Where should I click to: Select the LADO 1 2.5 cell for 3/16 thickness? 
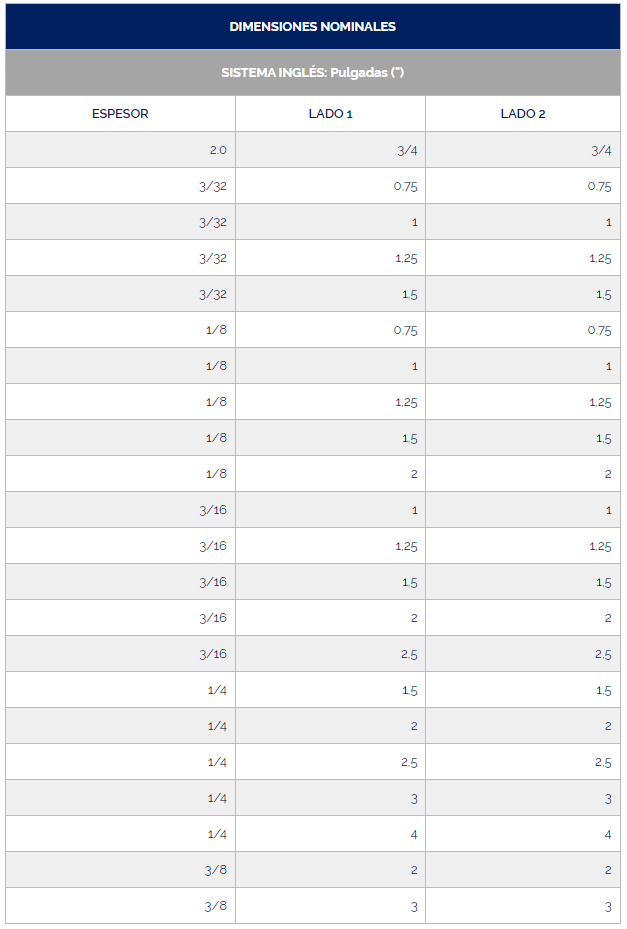tap(408, 654)
